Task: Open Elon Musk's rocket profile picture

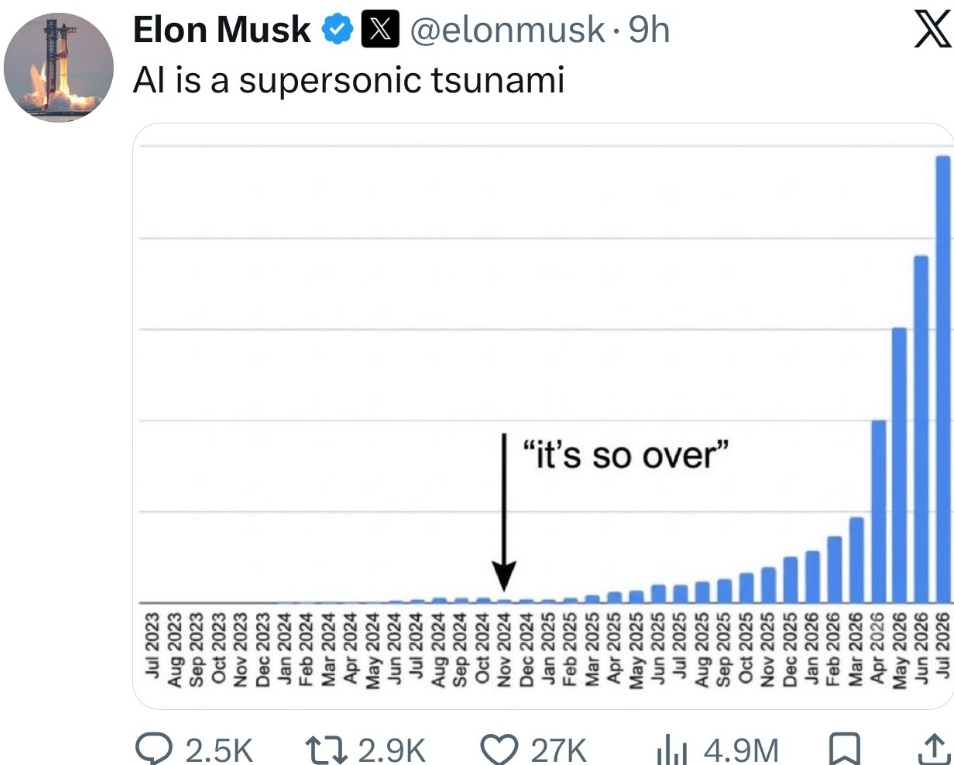Action: [x=58, y=68]
